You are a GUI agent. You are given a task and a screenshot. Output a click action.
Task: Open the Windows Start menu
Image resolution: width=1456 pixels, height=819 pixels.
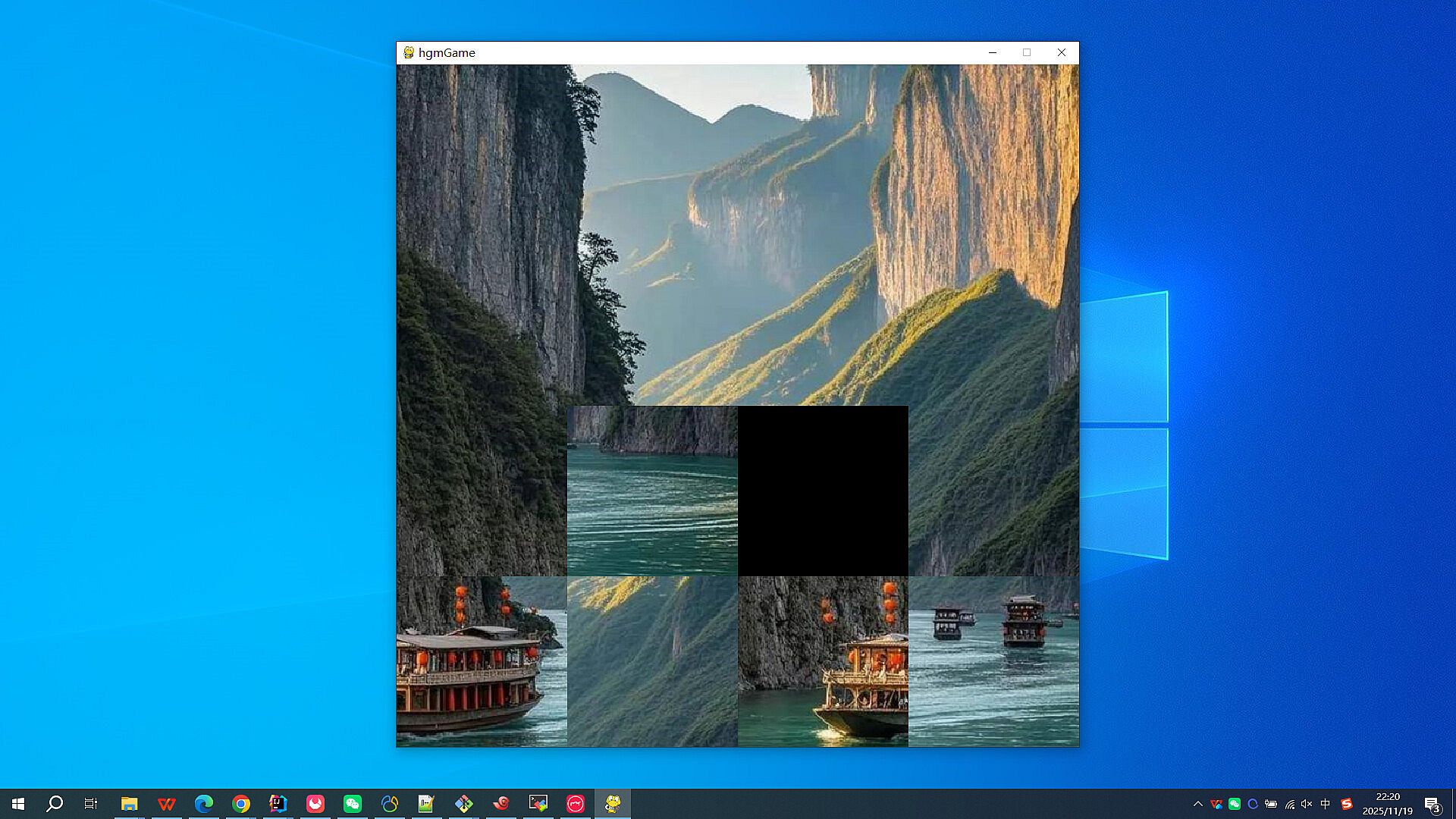pyautogui.click(x=18, y=804)
